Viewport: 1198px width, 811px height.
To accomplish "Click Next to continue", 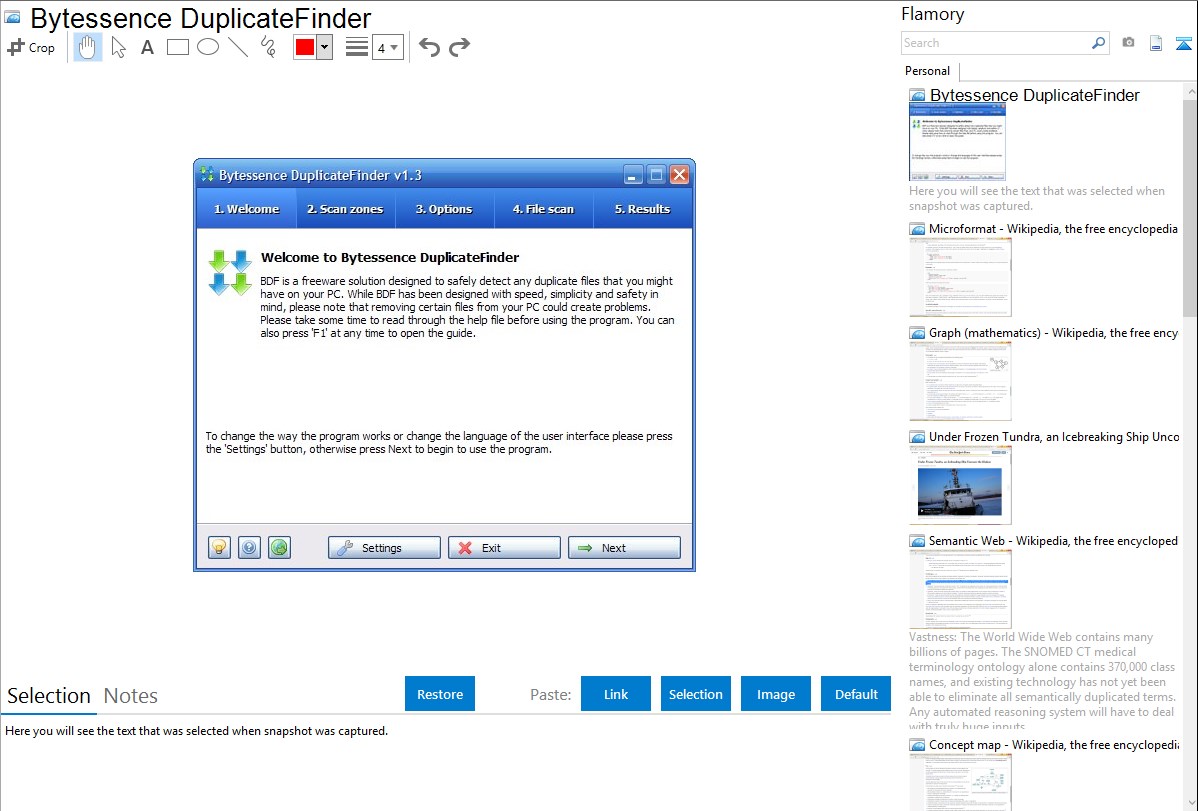I will 624,547.
